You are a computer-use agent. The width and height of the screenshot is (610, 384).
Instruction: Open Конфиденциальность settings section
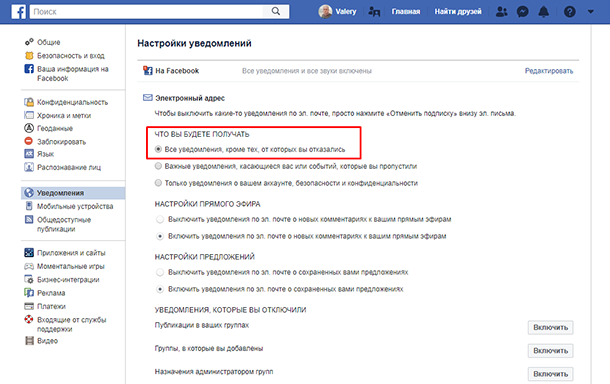click(x=72, y=102)
